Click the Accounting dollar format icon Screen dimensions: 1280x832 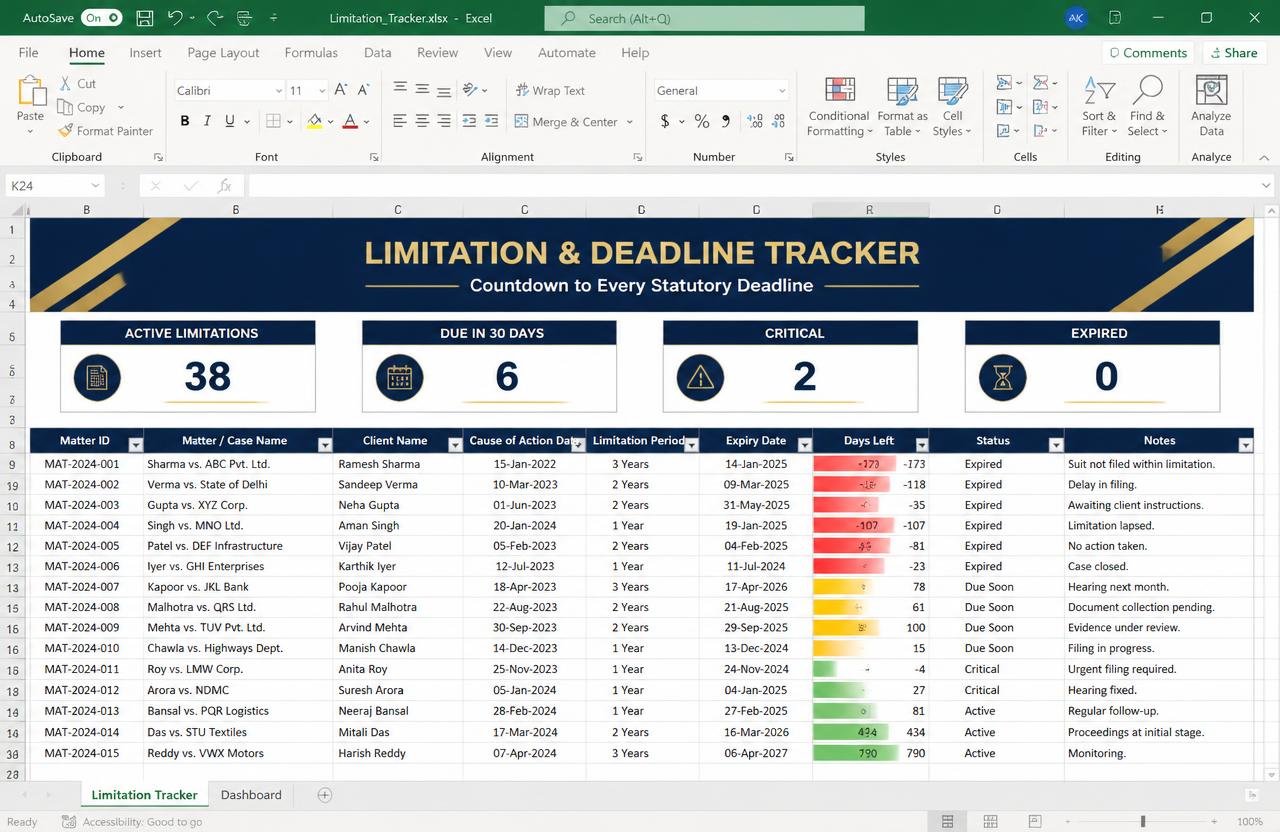665,121
